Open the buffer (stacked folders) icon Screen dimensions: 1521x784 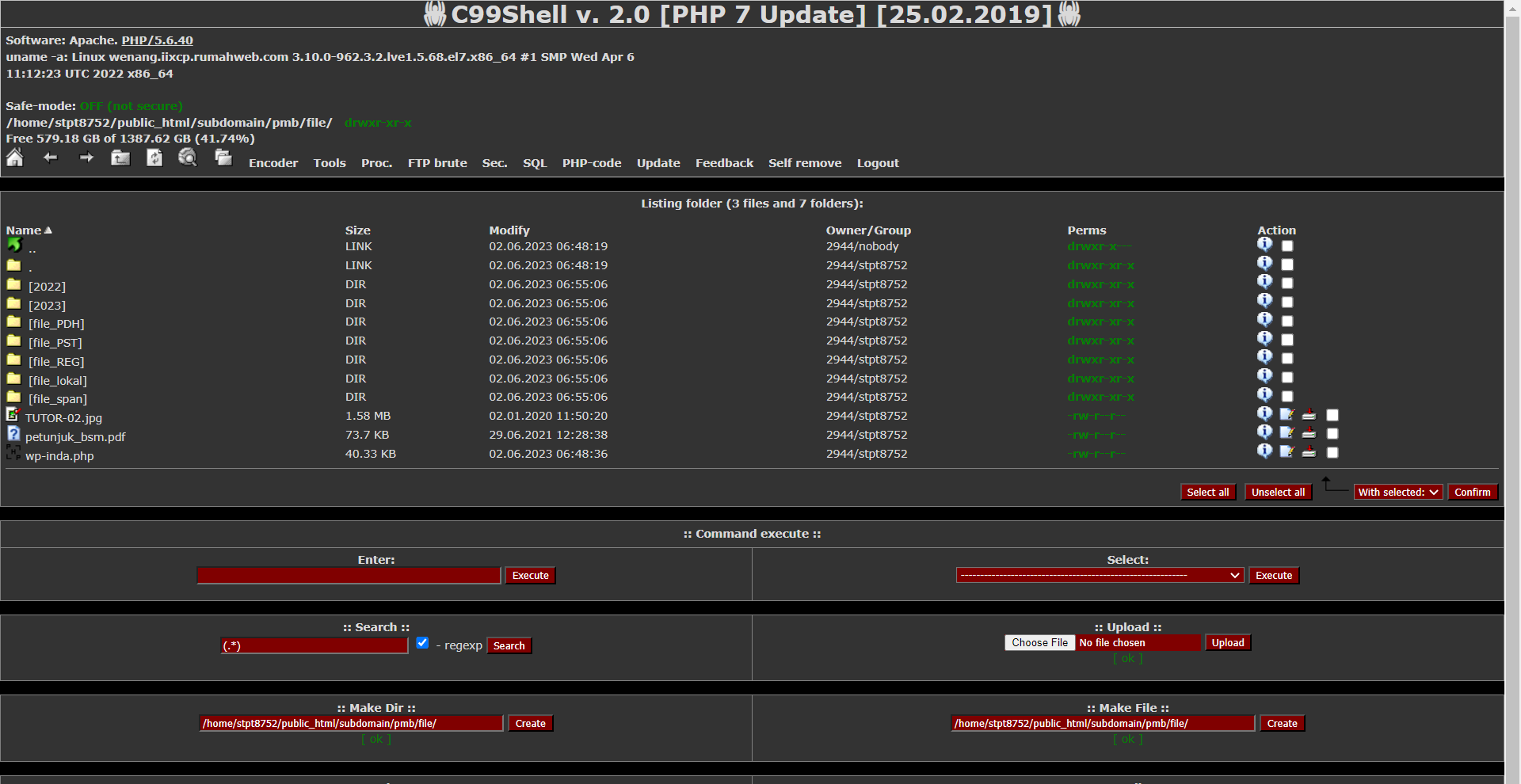pos(223,158)
